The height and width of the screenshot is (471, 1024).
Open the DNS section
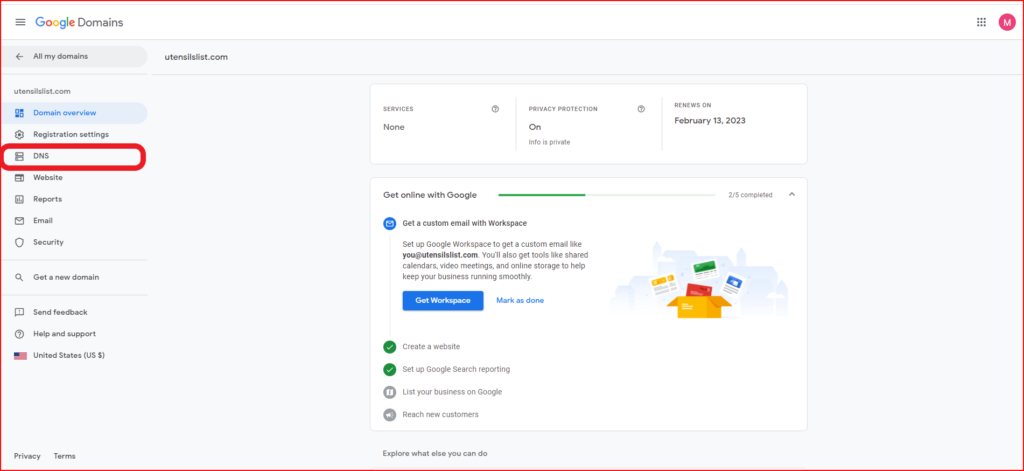tap(74, 156)
